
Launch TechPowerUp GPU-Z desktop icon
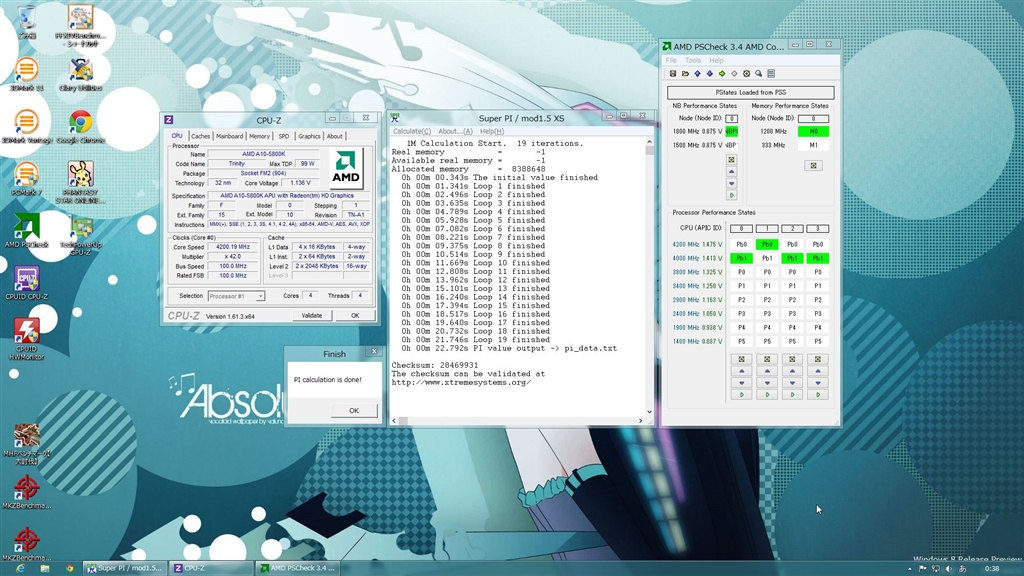click(81, 228)
